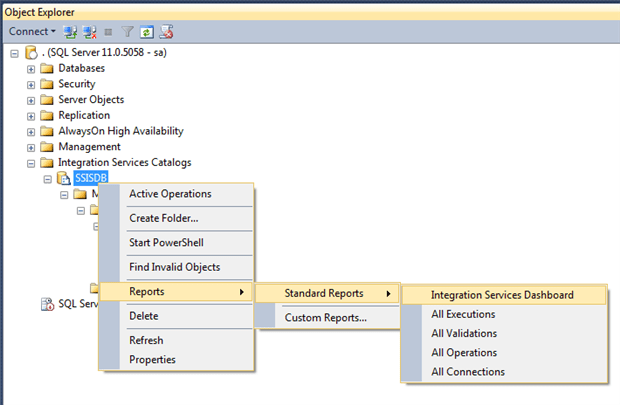Choose Properties from context menu

(x=176, y=360)
